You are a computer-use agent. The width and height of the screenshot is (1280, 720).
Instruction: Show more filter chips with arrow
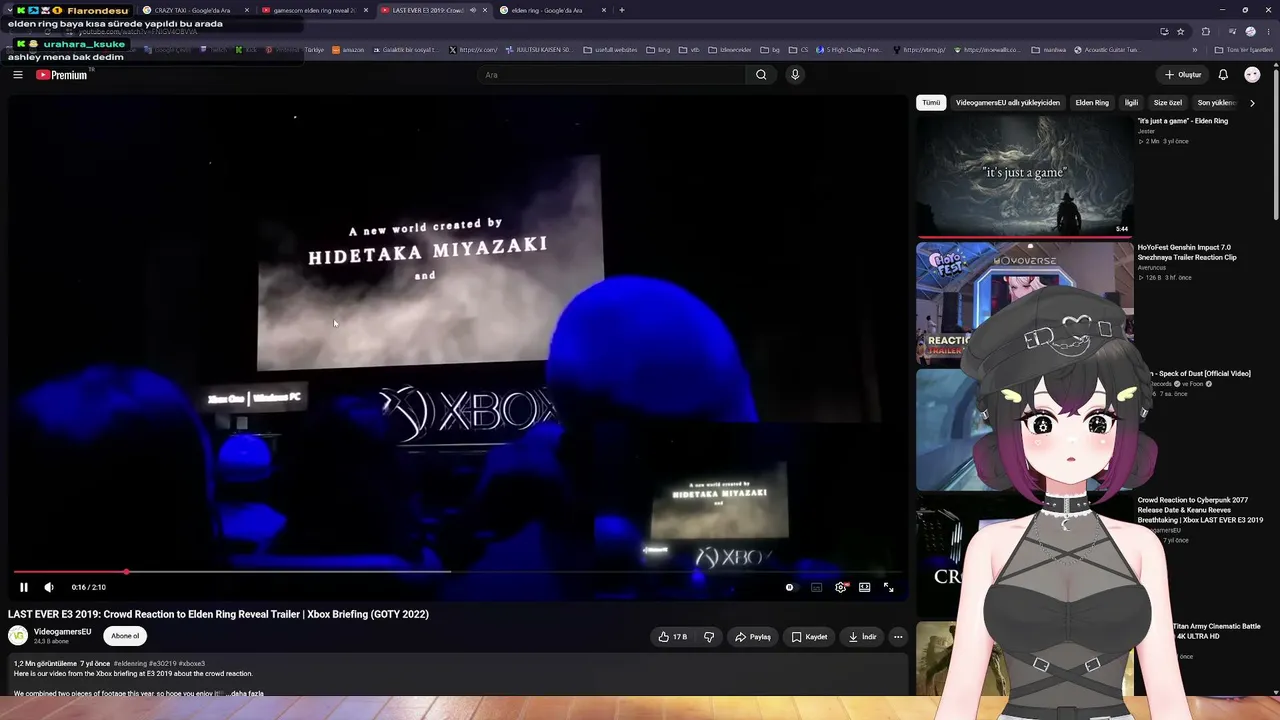click(x=1252, y=103)
